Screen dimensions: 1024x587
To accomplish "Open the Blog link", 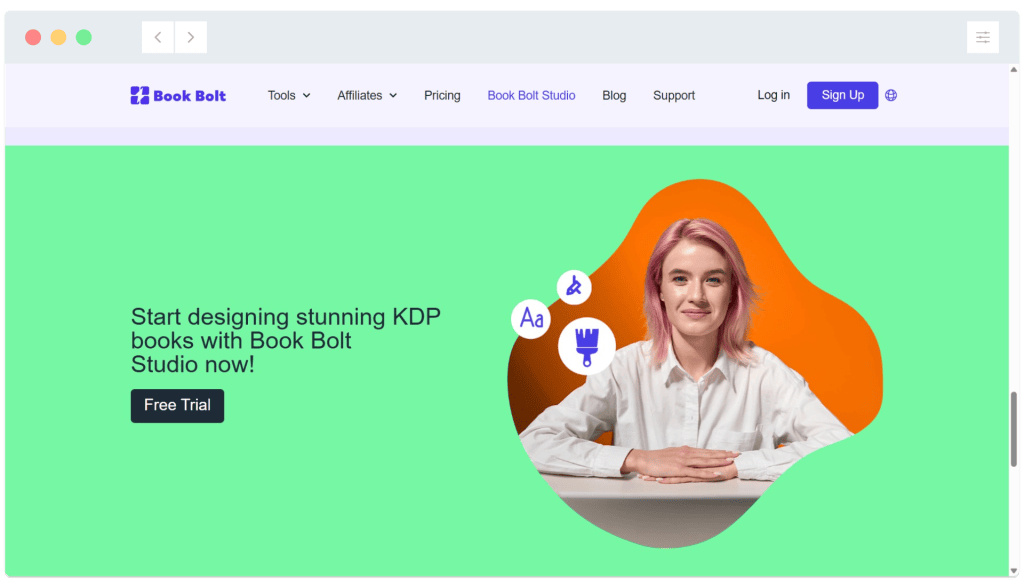I will 614,95.
